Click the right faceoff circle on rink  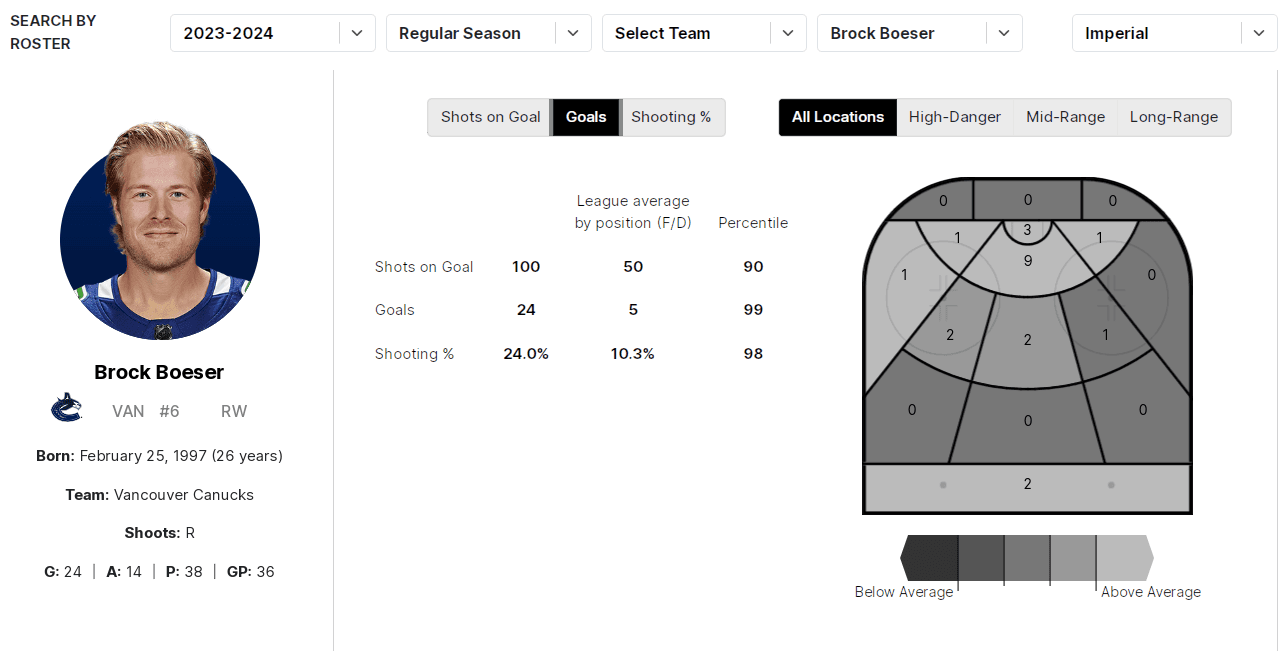click(1112, 294)
